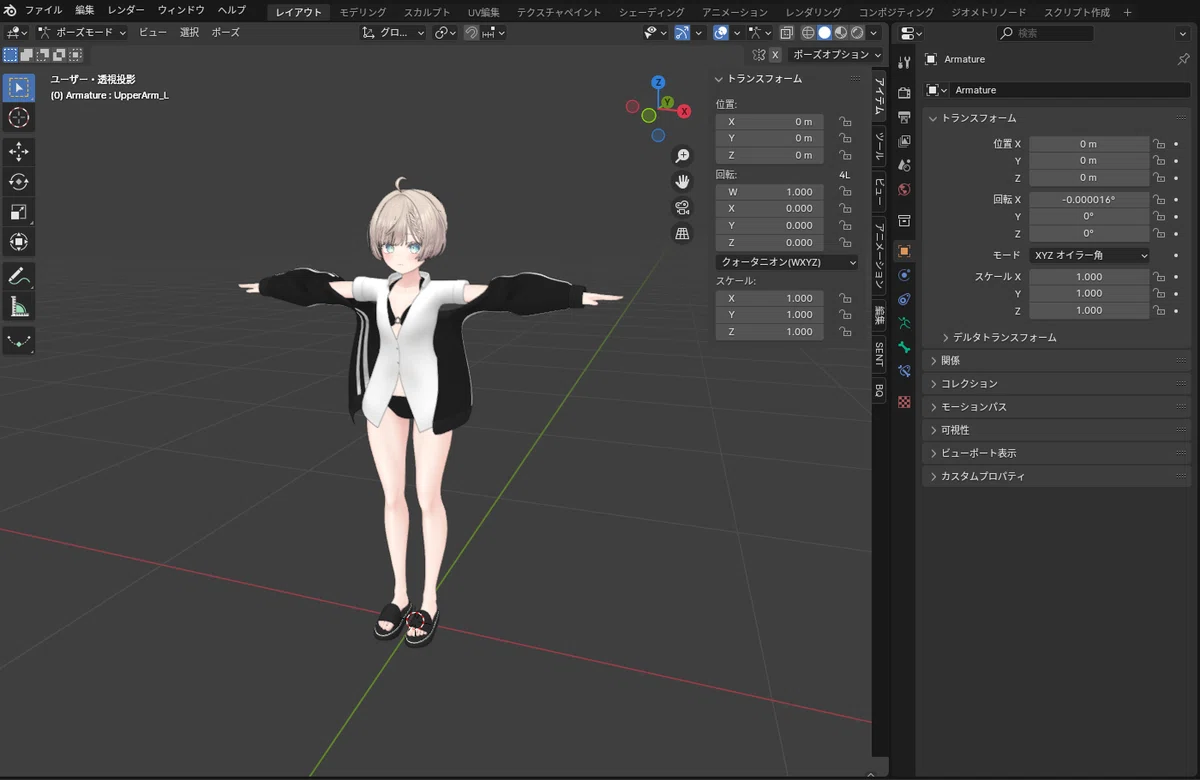Click the pan view hand icon

pos(683,182)
